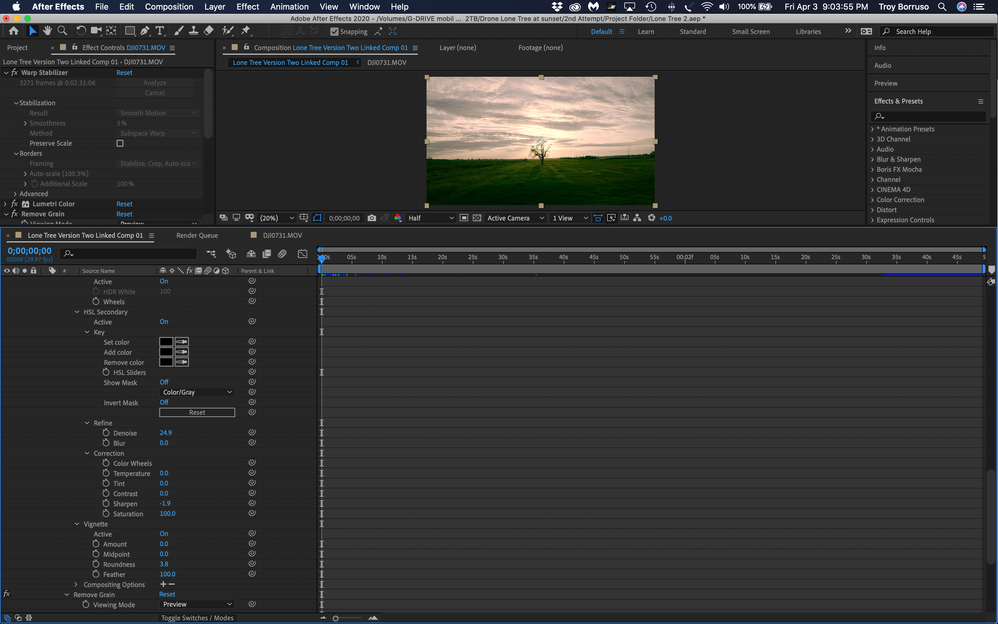998x624 pixels.
Task: Switch to the Render Queue tab
Action: 197,235
